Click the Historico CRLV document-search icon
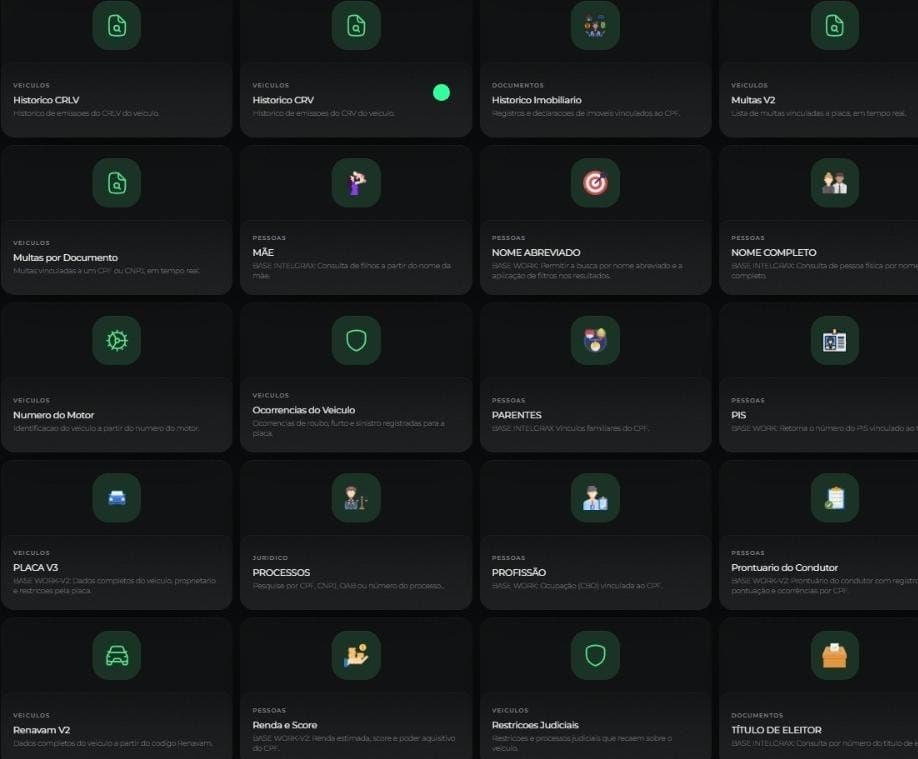The height and width of the screenshot is (759, 918). tap(117, 26)
